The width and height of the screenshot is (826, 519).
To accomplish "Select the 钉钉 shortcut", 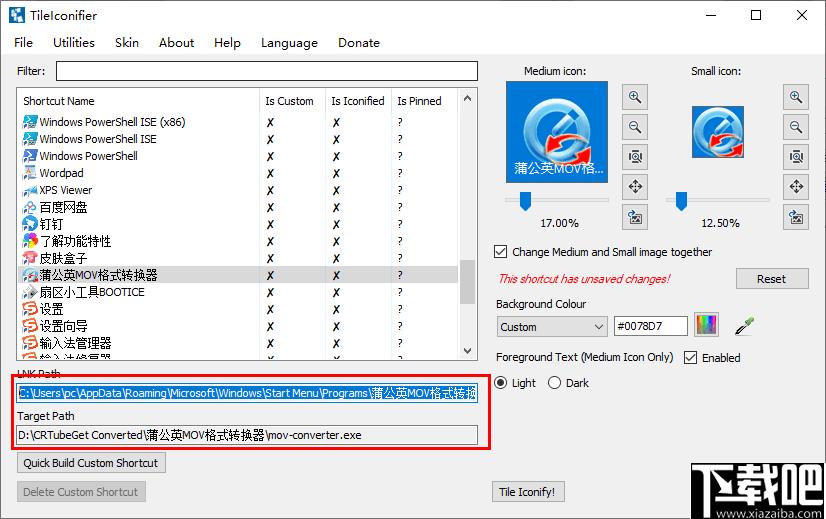I will point(239,224).
